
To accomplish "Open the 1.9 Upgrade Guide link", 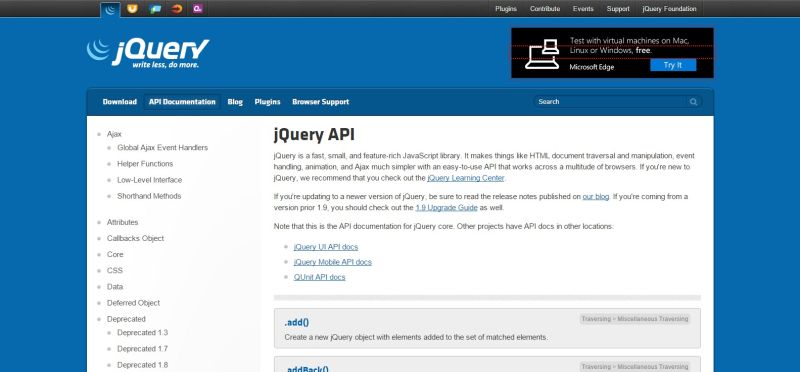I will pyautogui.click(x=446, y=208).
